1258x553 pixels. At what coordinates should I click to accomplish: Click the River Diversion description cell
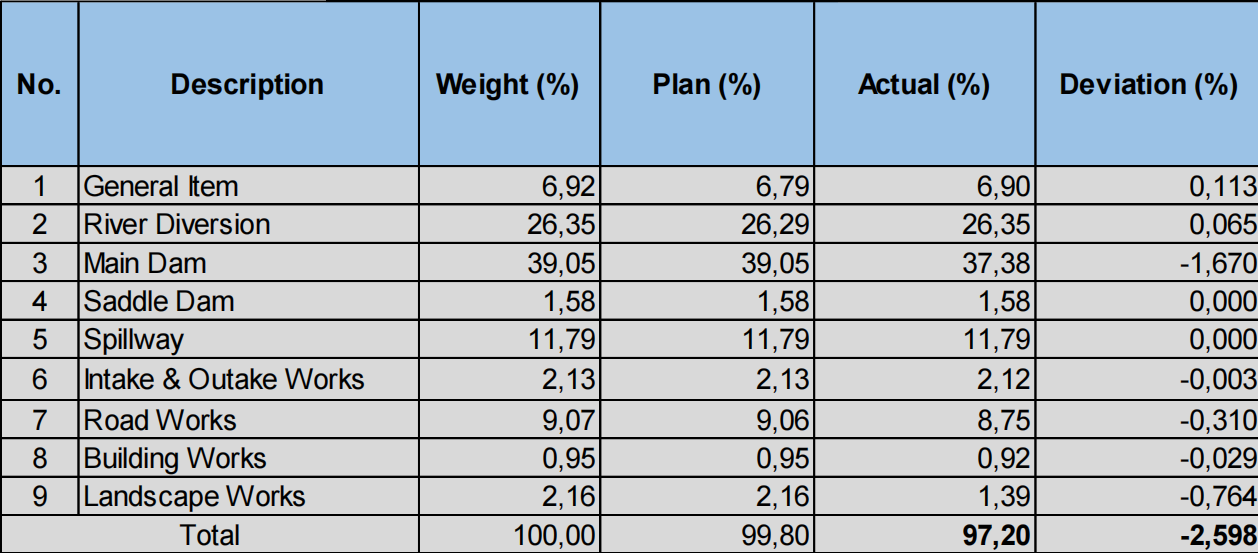(248, 224)
